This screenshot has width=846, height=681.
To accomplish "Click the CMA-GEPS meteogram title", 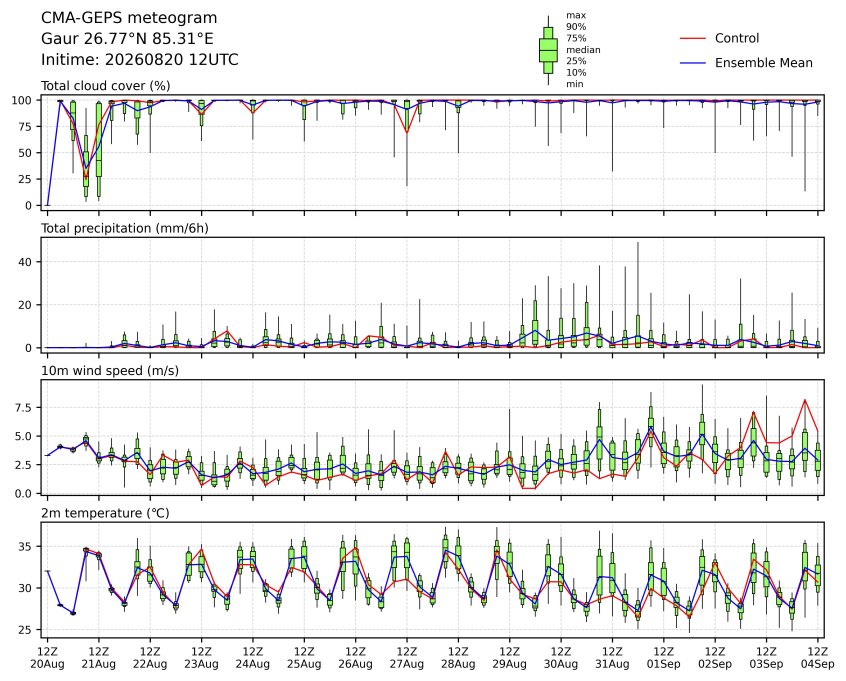I will pyautogui.click(x=129, y=18).
